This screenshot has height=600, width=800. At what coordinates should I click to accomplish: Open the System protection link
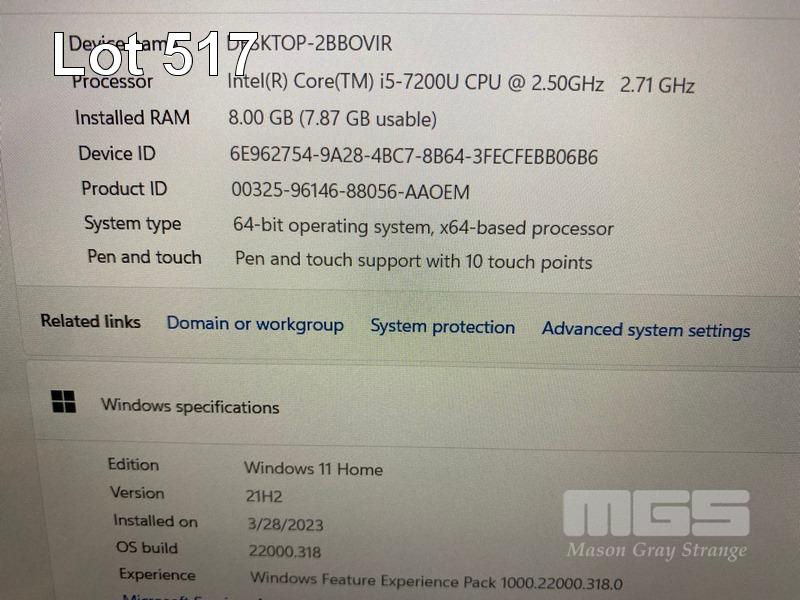tap(442, 327)
